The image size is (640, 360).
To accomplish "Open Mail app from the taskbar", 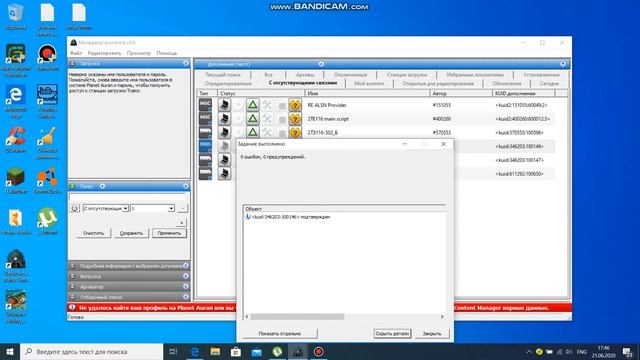I will 257,351.
